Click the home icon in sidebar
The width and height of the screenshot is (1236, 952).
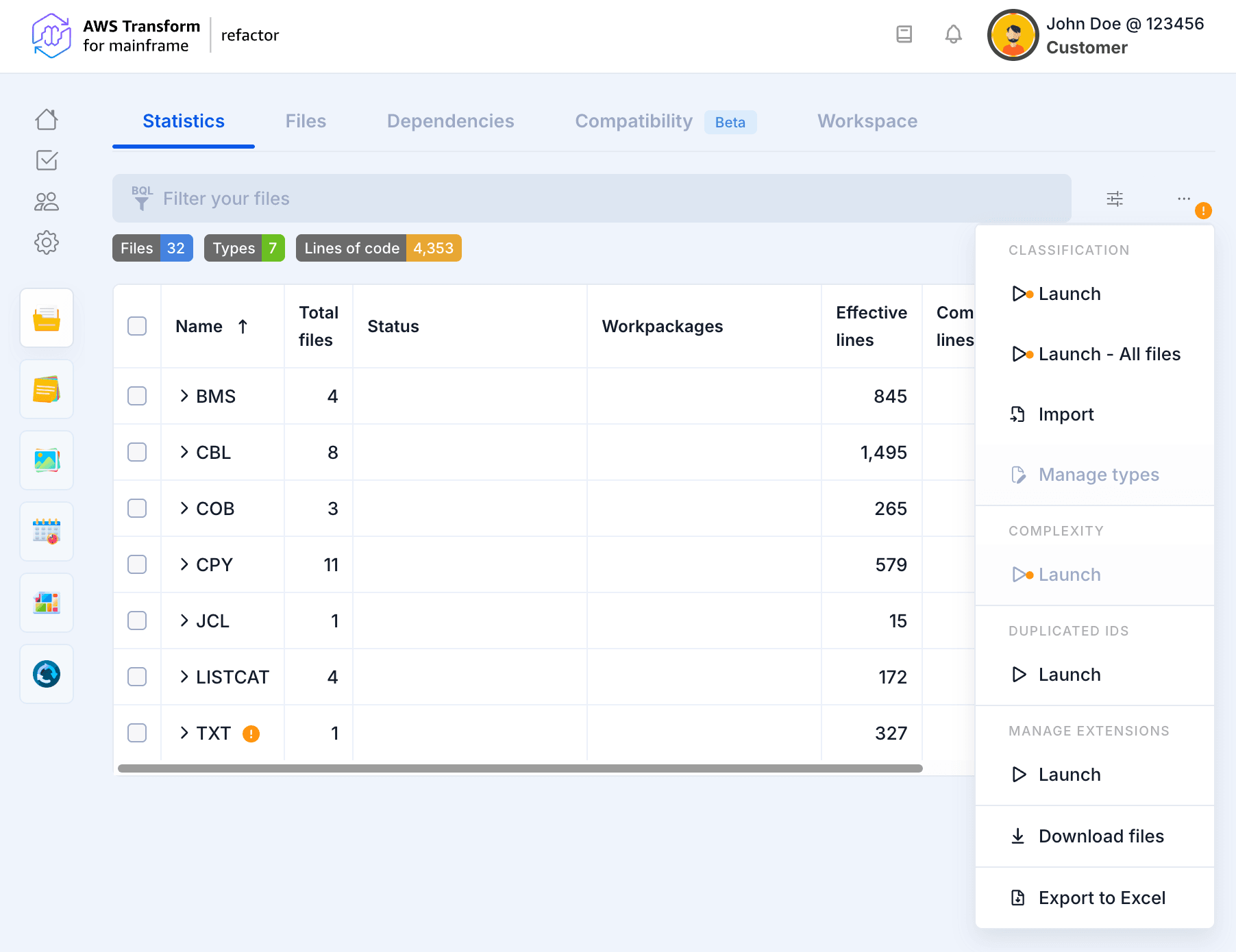tap(47, 120)
